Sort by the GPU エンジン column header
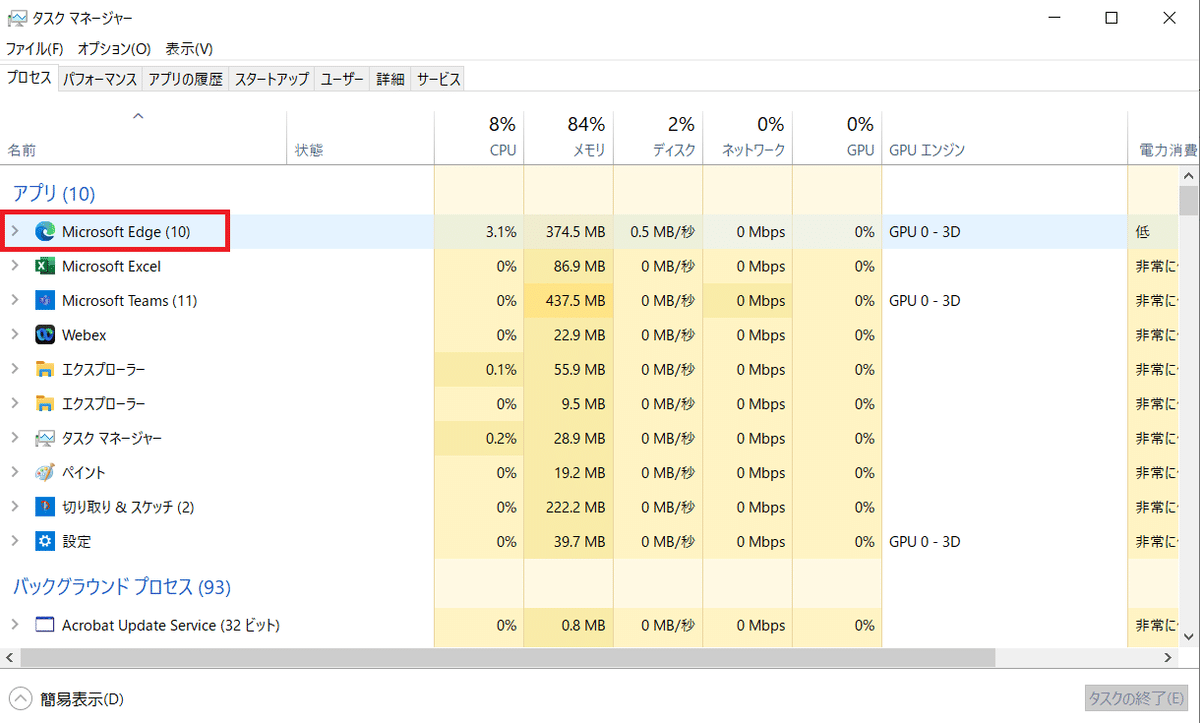The image size is (1200, 723). click(1004, 137)
